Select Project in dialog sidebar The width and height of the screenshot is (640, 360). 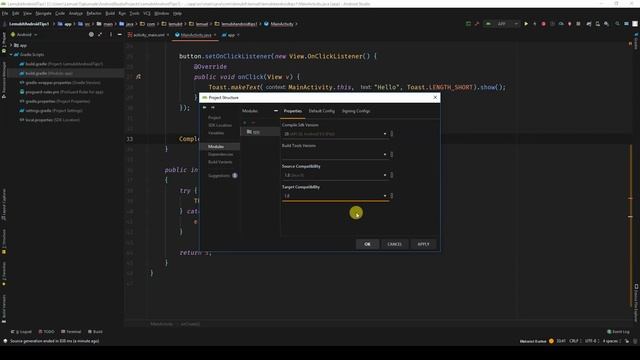coord(214,118)
